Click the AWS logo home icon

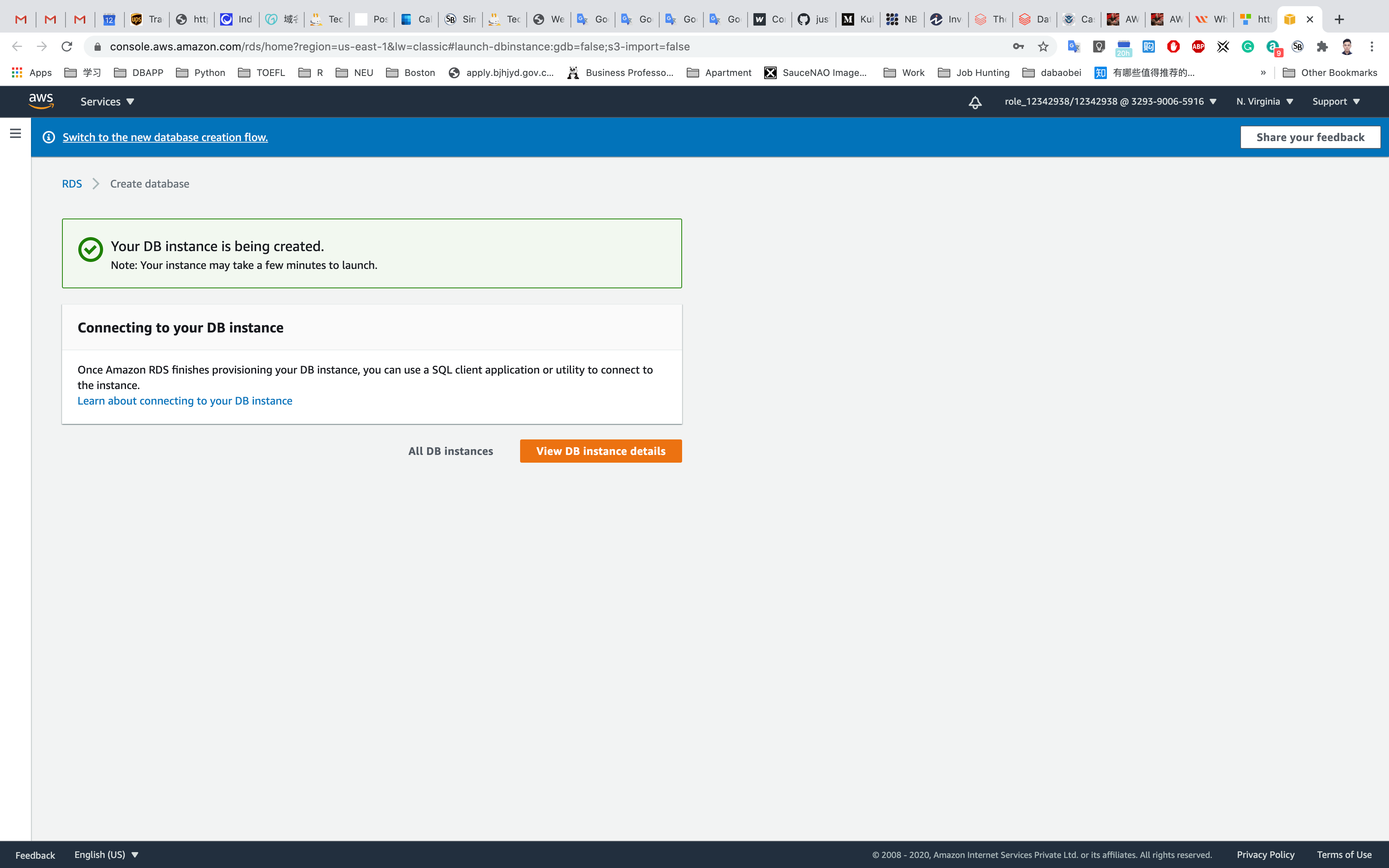(41, 101)
